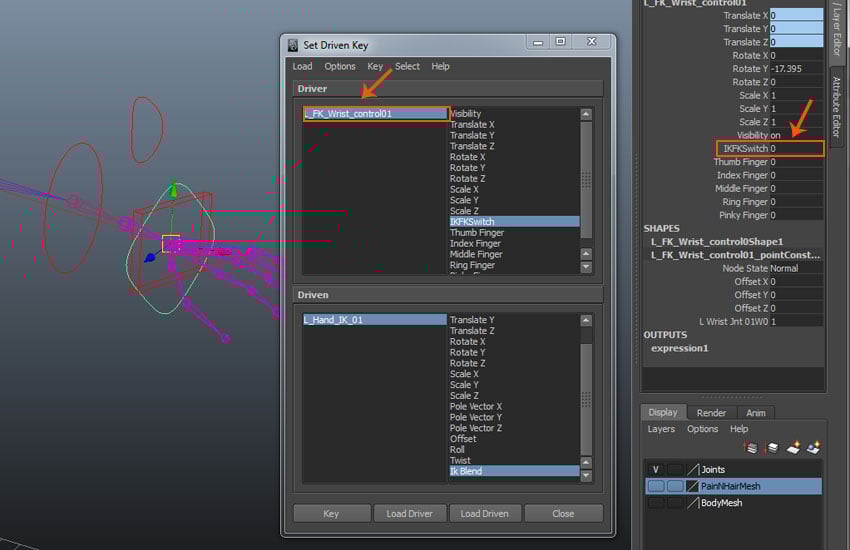Screen dimensions: 850x550
Task: Switch to the Anim layer tab
Action: 755,412
